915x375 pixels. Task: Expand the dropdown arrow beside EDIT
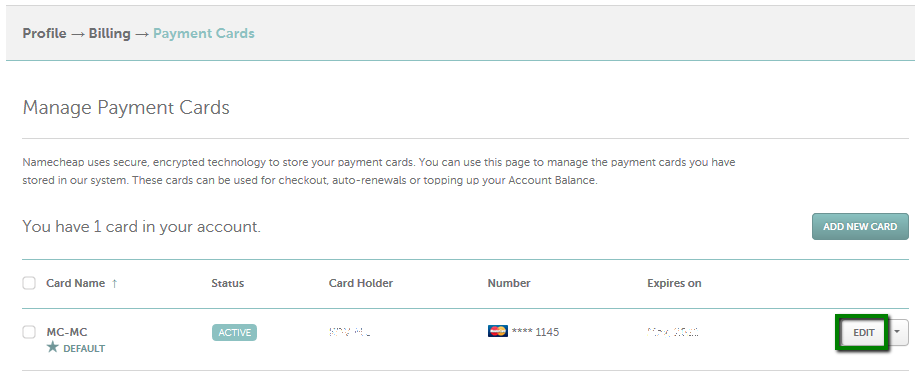(897, 332)
